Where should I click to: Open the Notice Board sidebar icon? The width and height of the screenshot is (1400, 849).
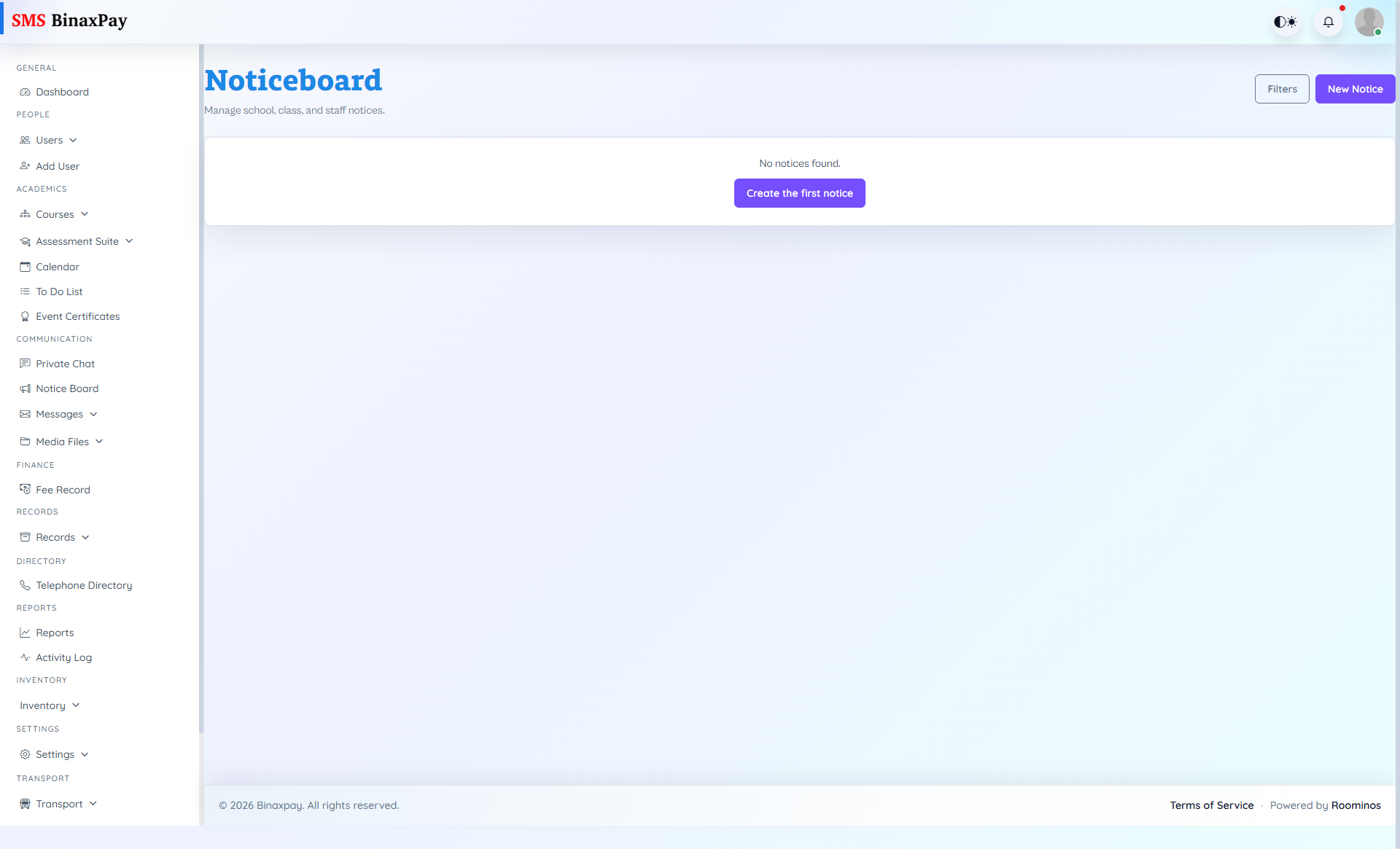click(x=26, y=388)
